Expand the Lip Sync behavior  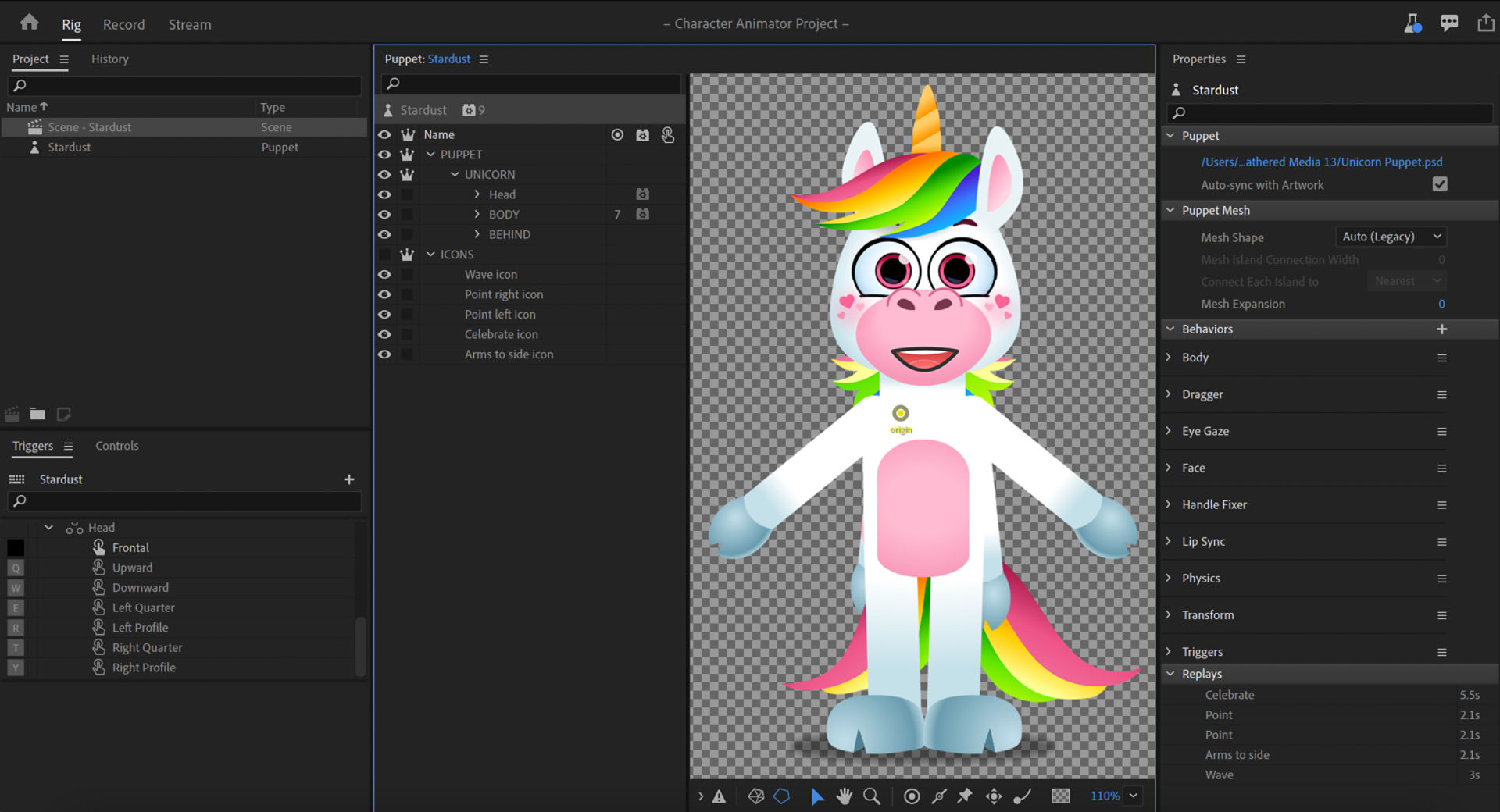pos(1169,541)
